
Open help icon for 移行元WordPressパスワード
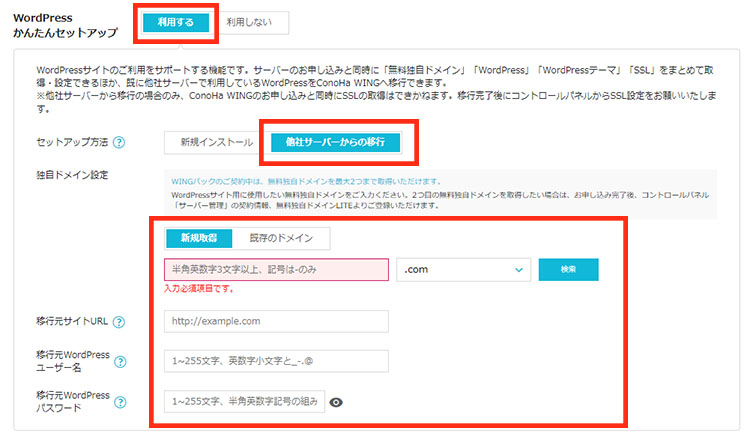click(121, 402)
